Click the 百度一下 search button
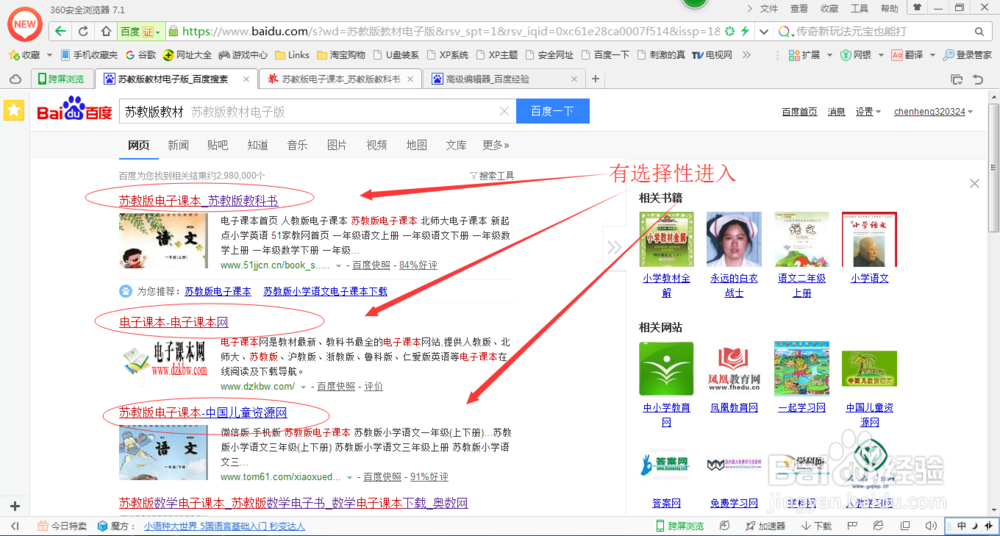 pos(552,111)
